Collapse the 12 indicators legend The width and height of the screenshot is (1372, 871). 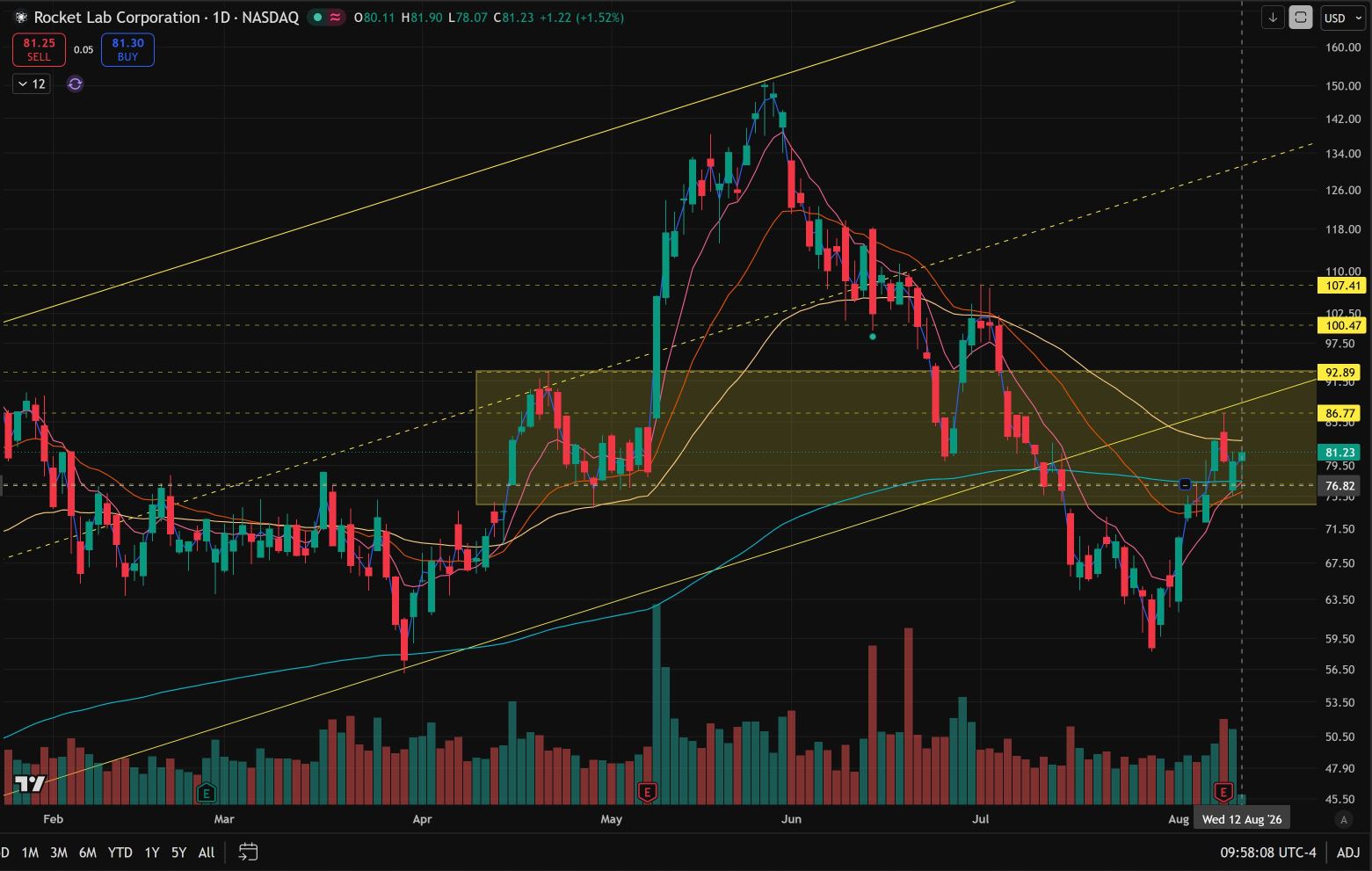pos(32,84)
